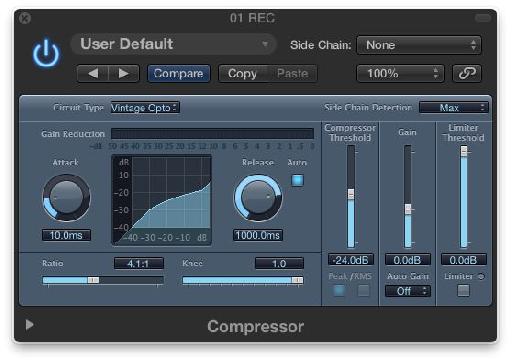This screenshot has height=363, width=512.
Task: Click the Ratio slider handle
Action: click(93, 280)
